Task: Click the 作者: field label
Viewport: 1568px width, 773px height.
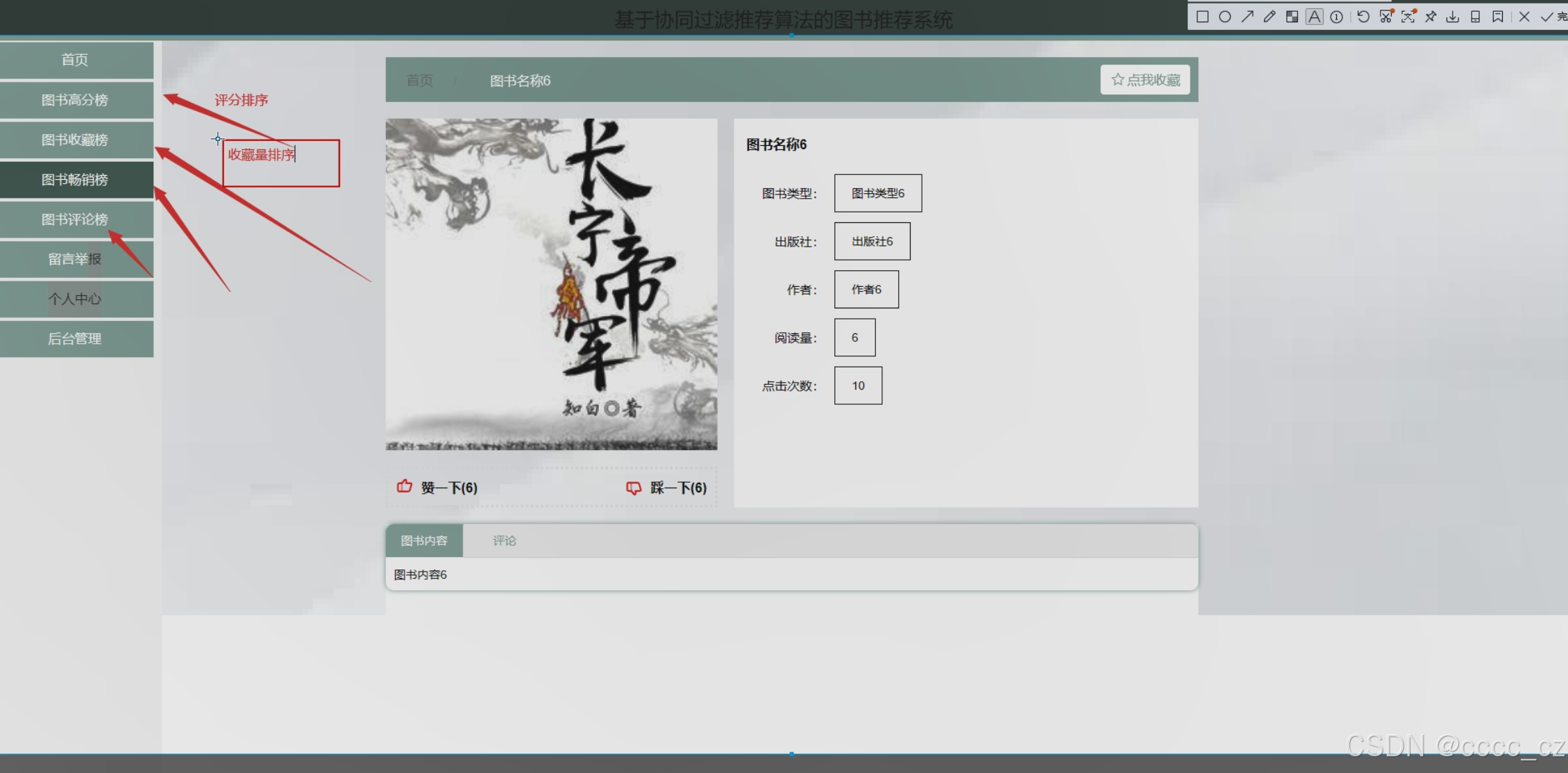Action: pyautogui.click(x=802, y=290)
